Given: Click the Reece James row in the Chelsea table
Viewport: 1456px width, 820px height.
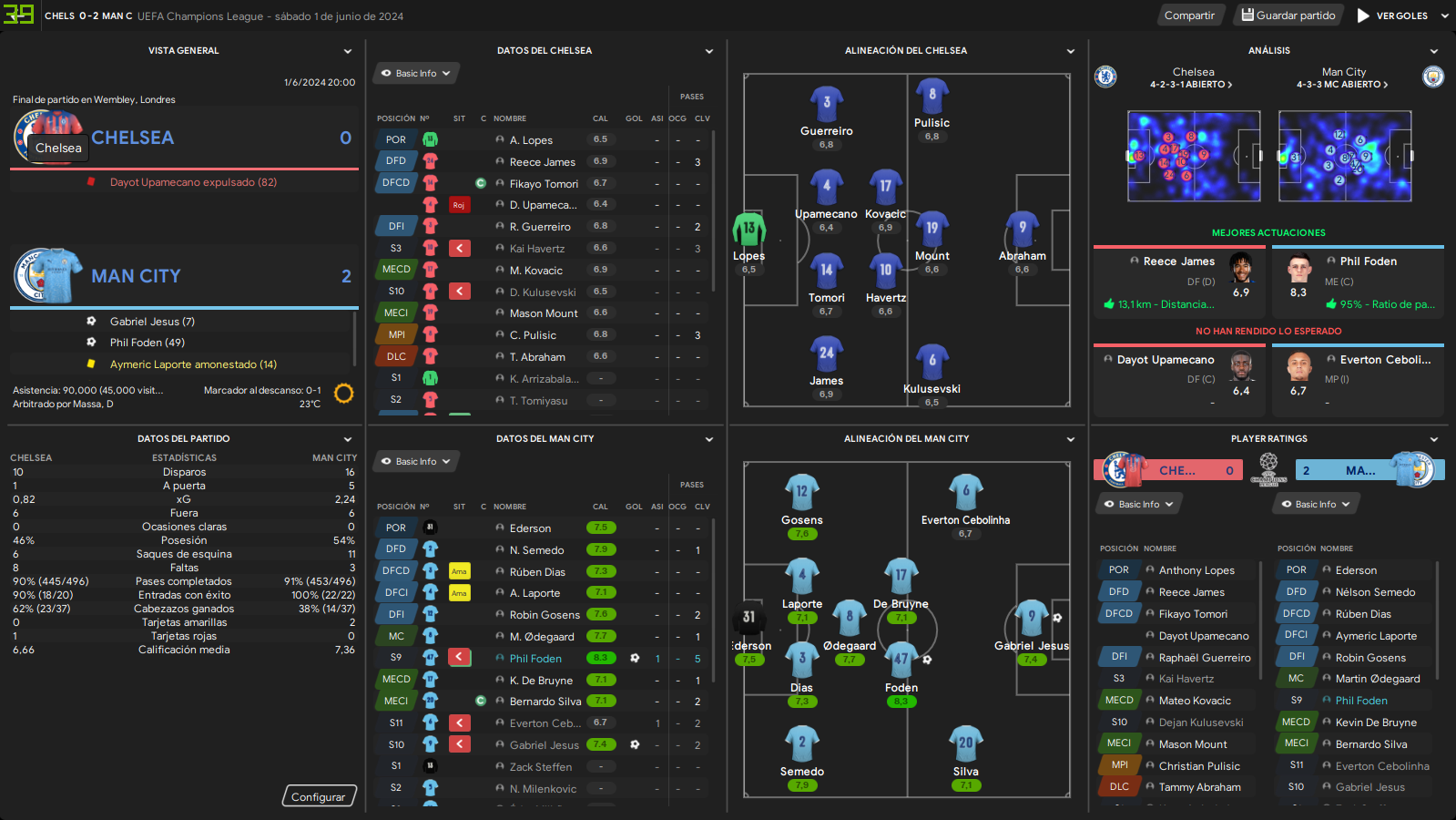Looking at the screenshot, I should tap(542, 161).
